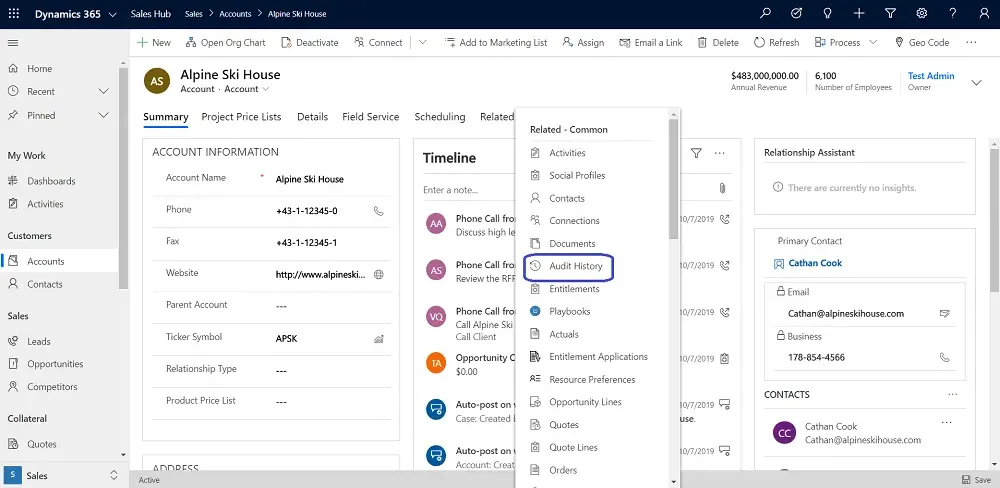This screenshot has width=1000, height=488.
Task: Click New in the command bar
Action: [154, 43]
